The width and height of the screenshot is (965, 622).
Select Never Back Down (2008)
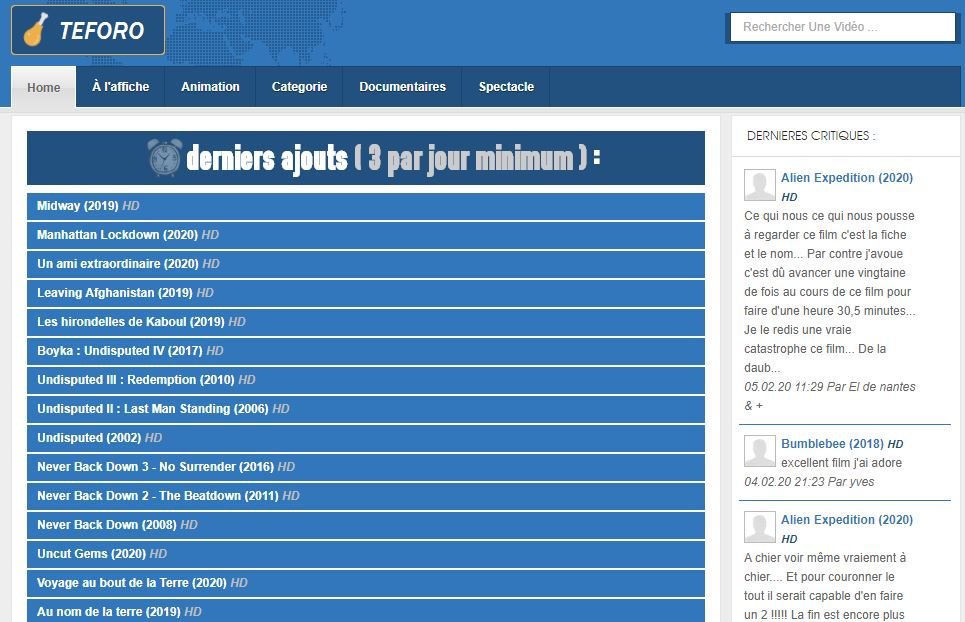366,525
